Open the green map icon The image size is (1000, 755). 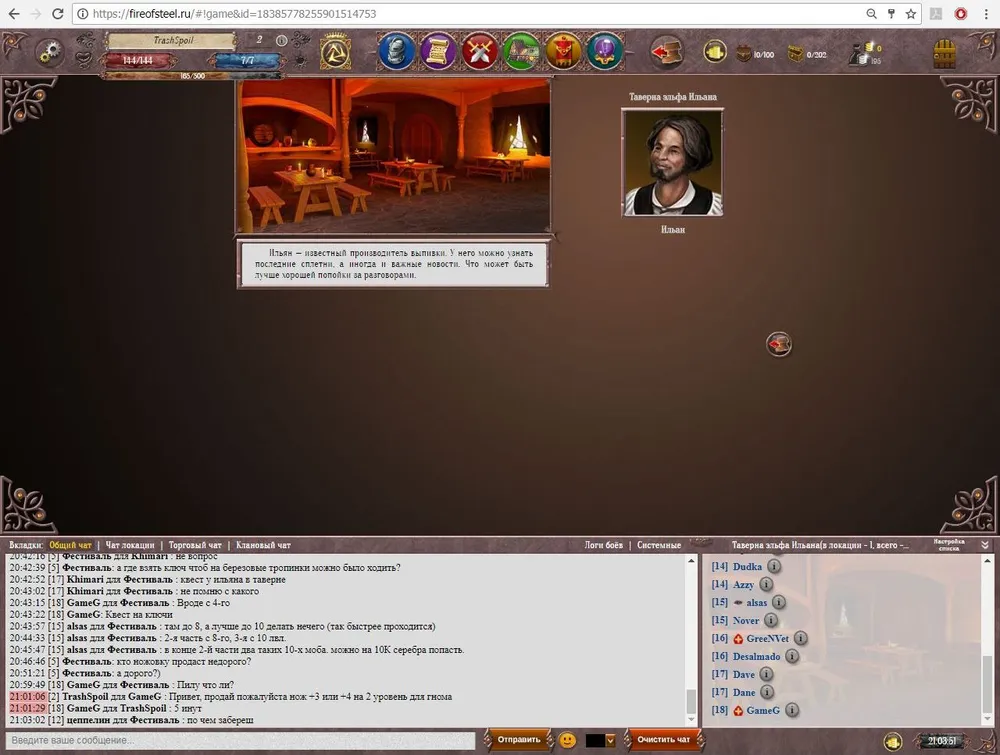[x=521, y=51]
